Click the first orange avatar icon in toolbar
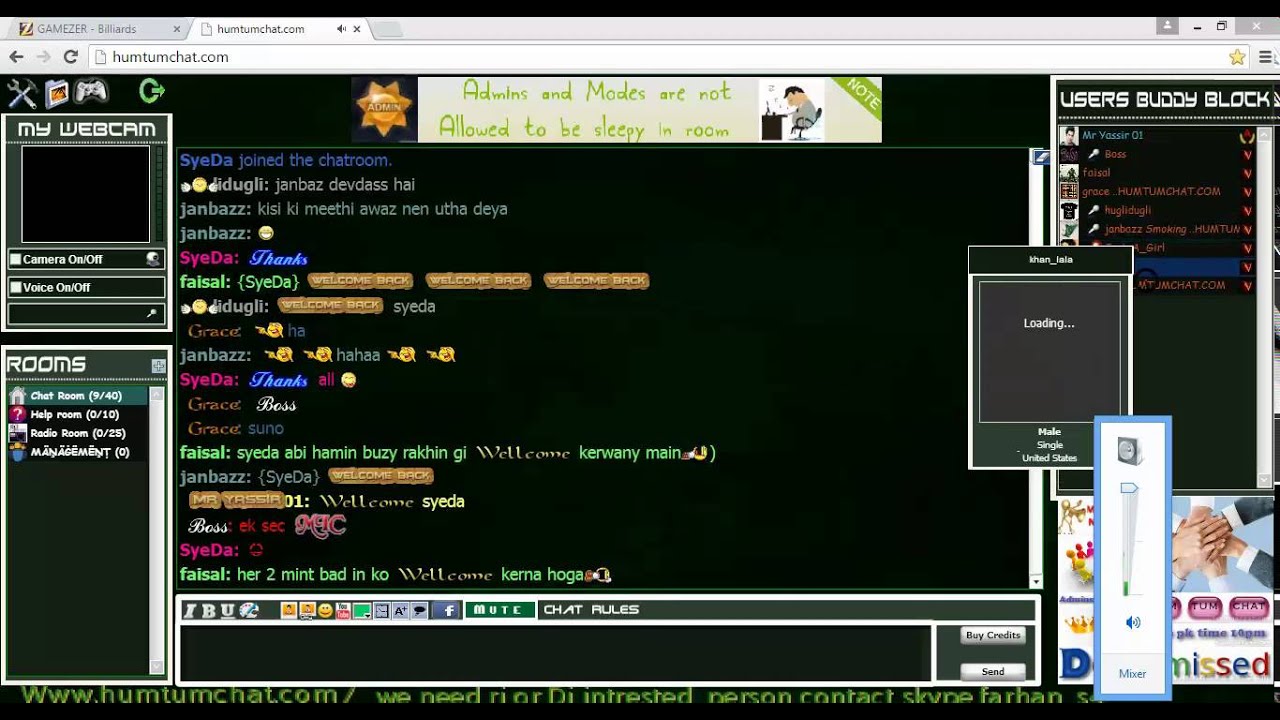Viewport: 1280px width, 720px height. point(288,610)
